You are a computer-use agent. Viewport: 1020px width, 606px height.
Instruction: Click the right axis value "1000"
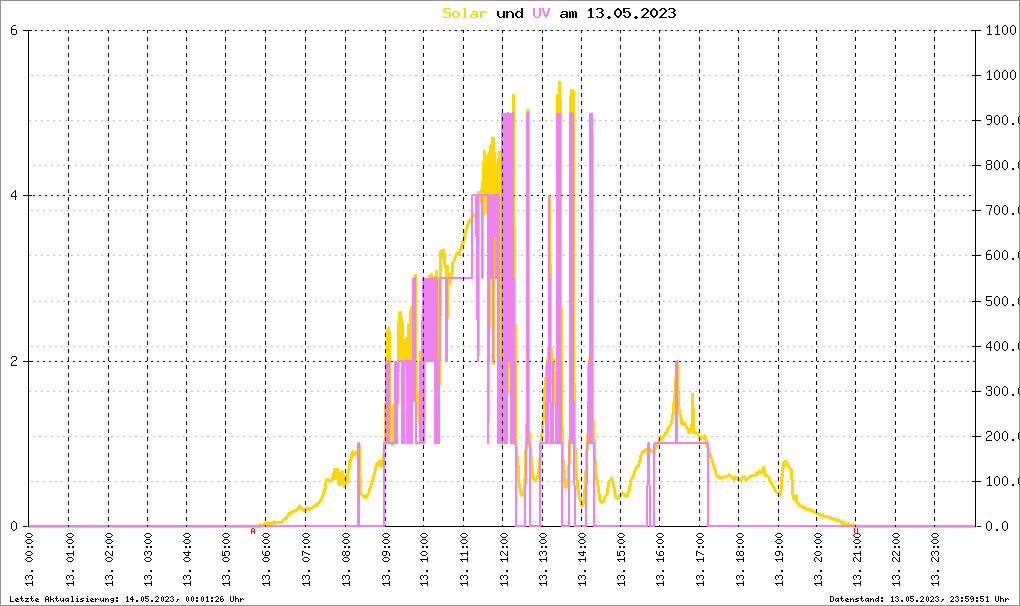pos(1000,75)
